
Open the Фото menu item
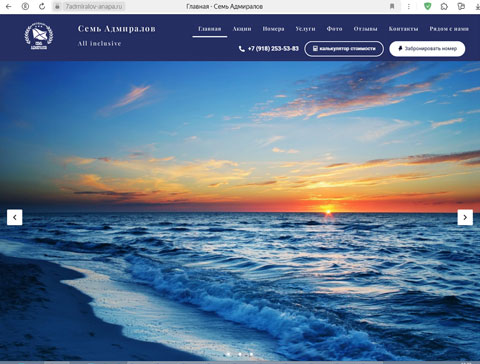(x=334, y=29)
